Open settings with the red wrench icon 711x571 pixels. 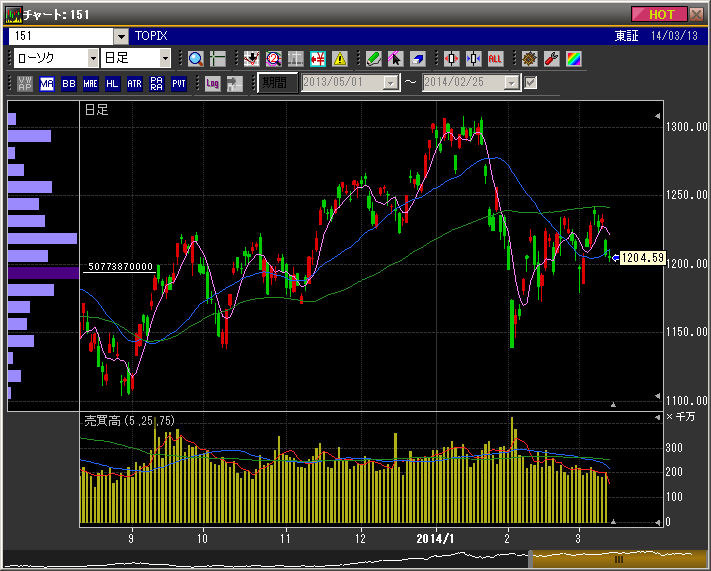click(x=550, y=59)
